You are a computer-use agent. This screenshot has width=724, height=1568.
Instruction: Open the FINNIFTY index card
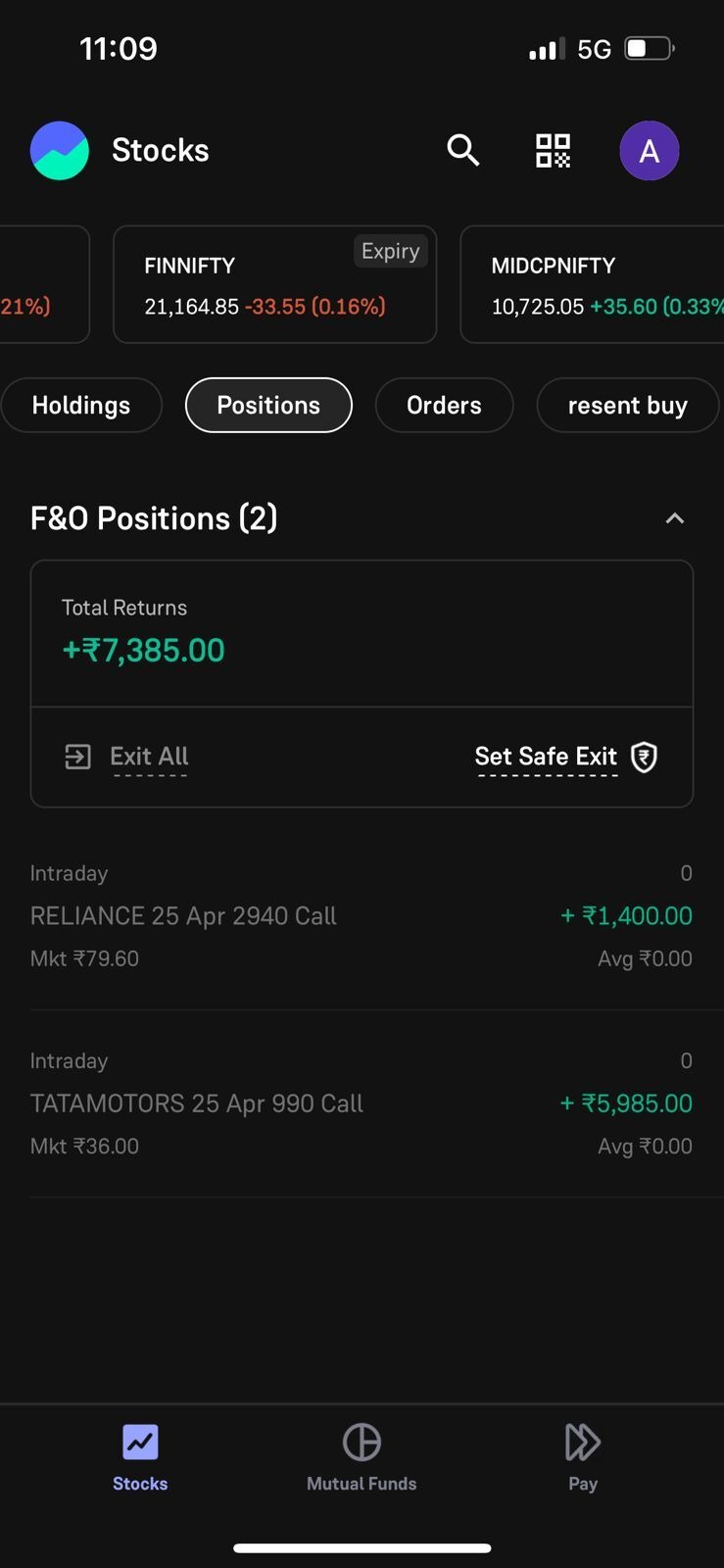[x=274, y=285]
